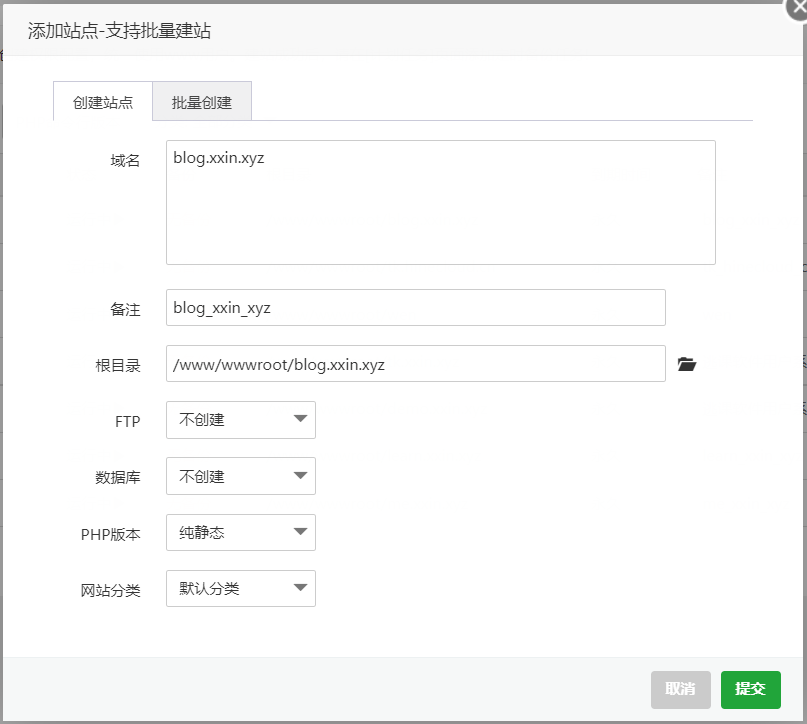This screenshot has height=724, width=807.
Task: Click the grey 取消 button
Action: click(680, 689)
